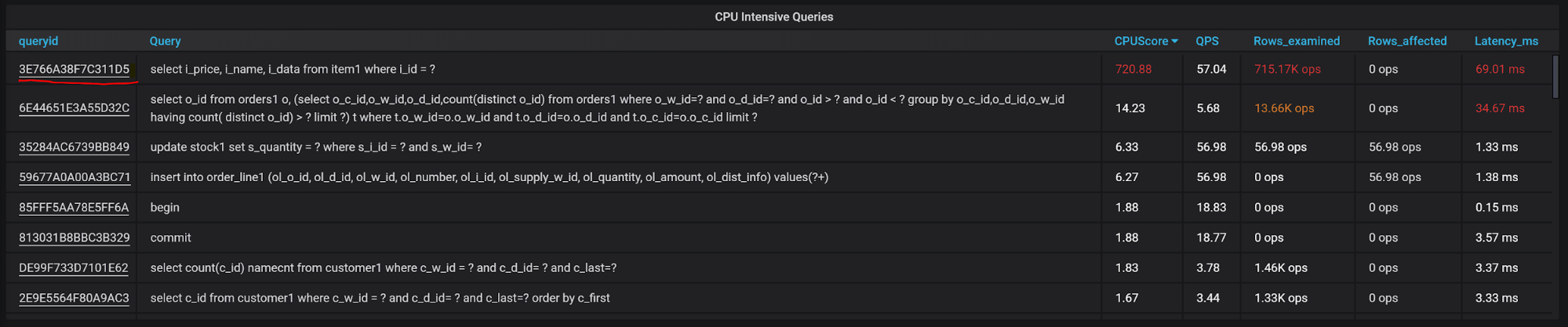Open query link 2E9E5564F80A9AC3
The height and width of the screenshot is (327, 1568).
click(74, 298)
